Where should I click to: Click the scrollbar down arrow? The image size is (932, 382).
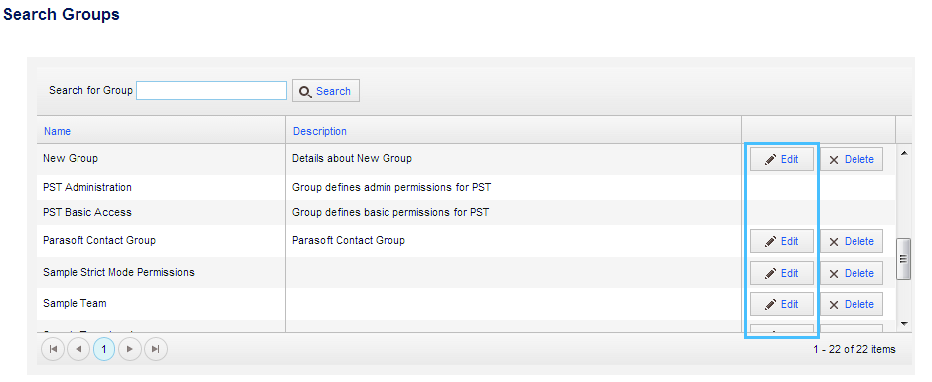[904, 324]
